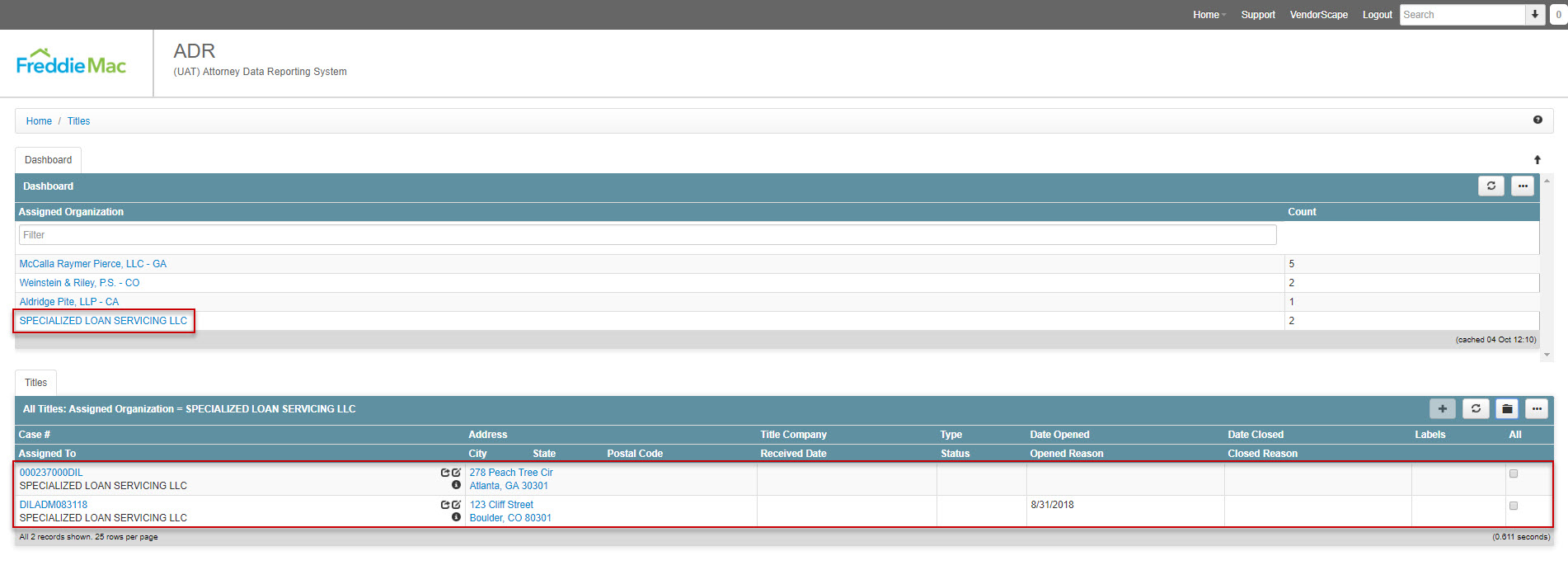Screen dimensions: 1568x570
Task: Select the Titles tab
Action: tap(35, 383)
